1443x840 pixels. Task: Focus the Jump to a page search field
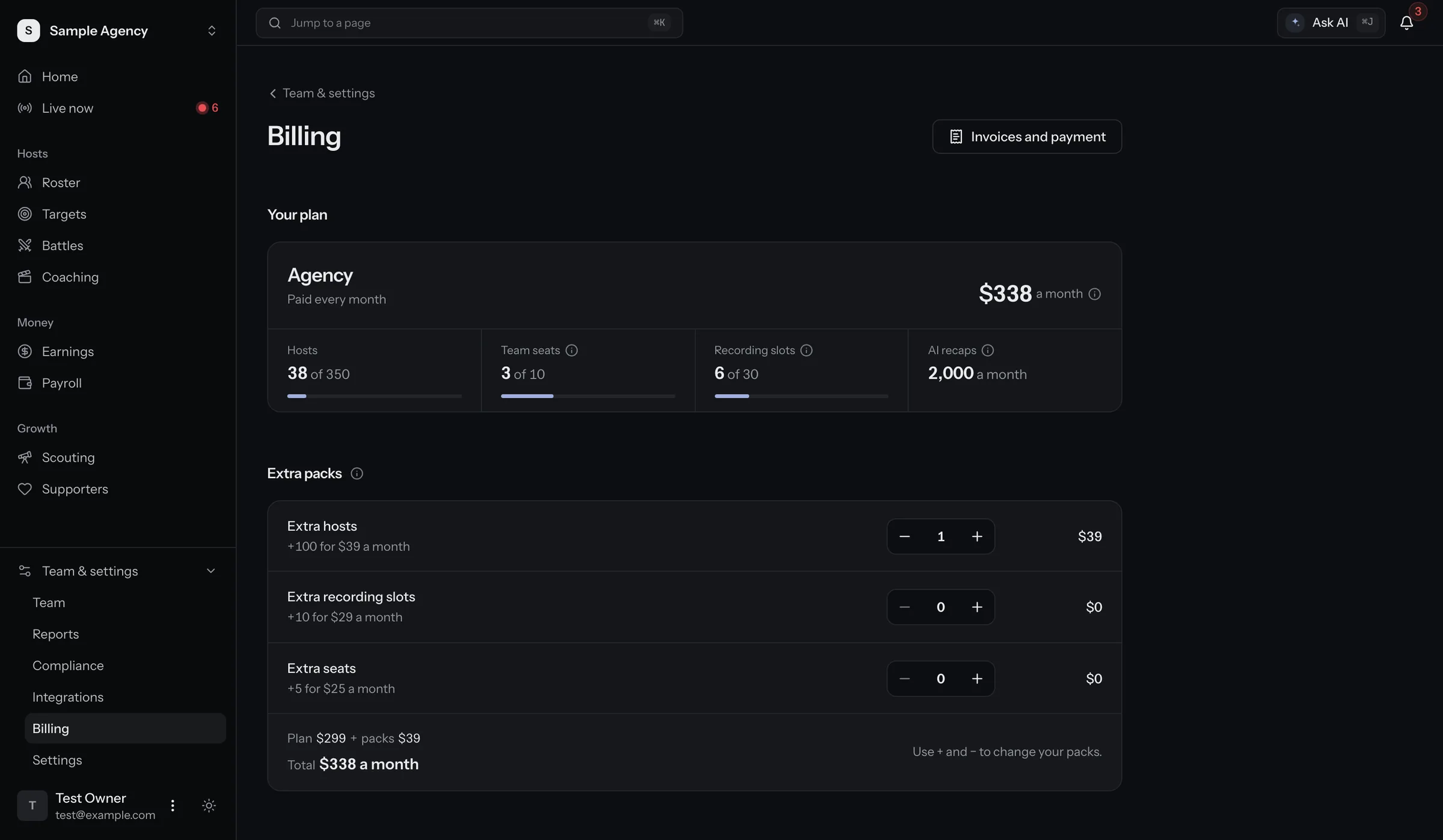click(469, 23)
